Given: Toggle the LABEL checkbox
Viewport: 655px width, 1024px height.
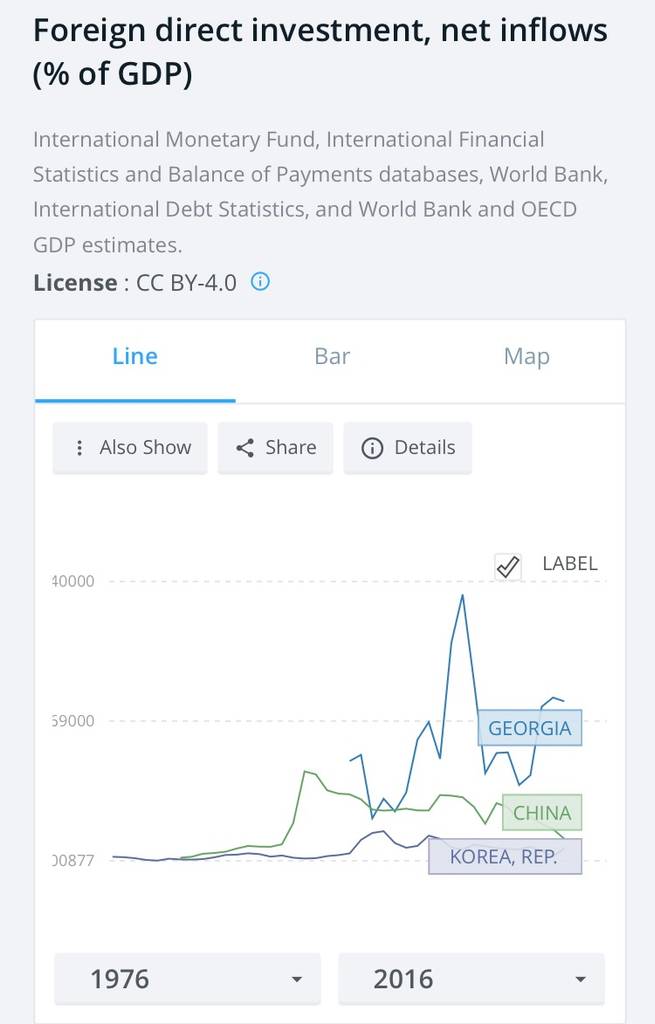Looking at the screenshot, I should (x=507, y=566).
